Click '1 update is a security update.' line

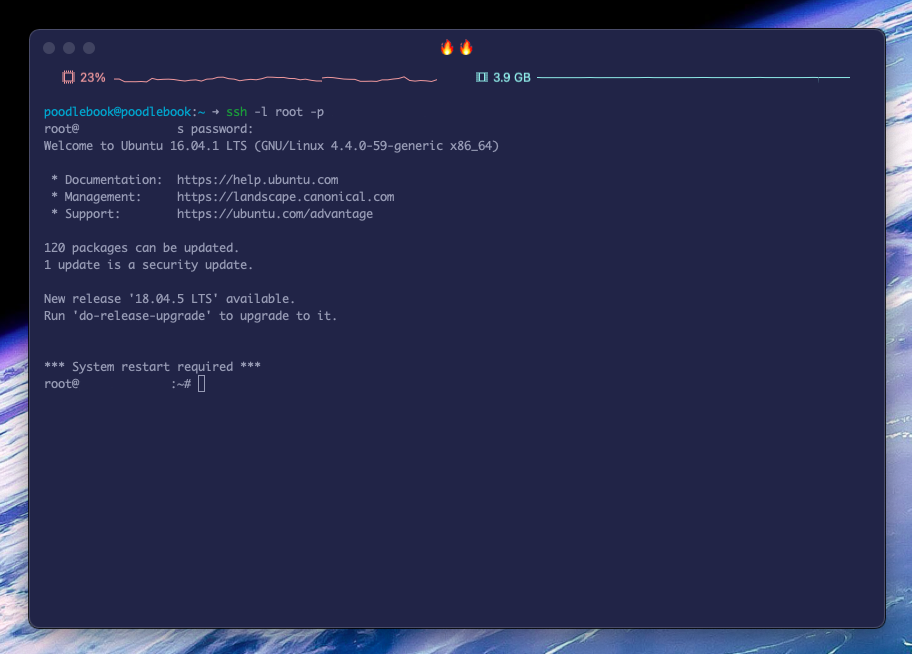[x=148, y=265]
